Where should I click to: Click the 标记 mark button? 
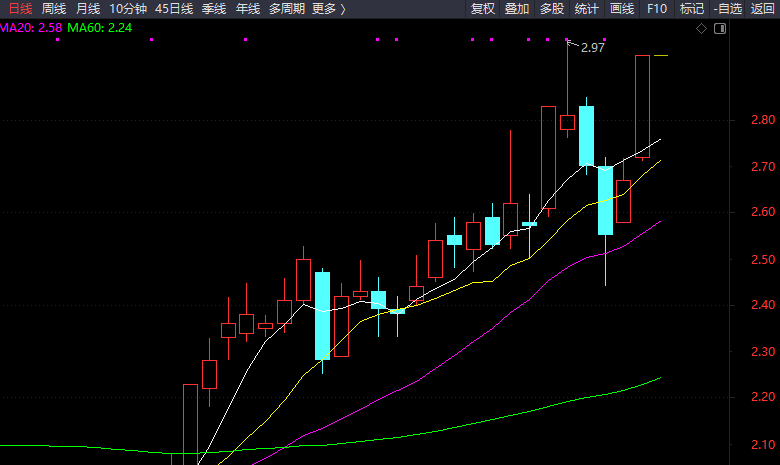(691, 9)
